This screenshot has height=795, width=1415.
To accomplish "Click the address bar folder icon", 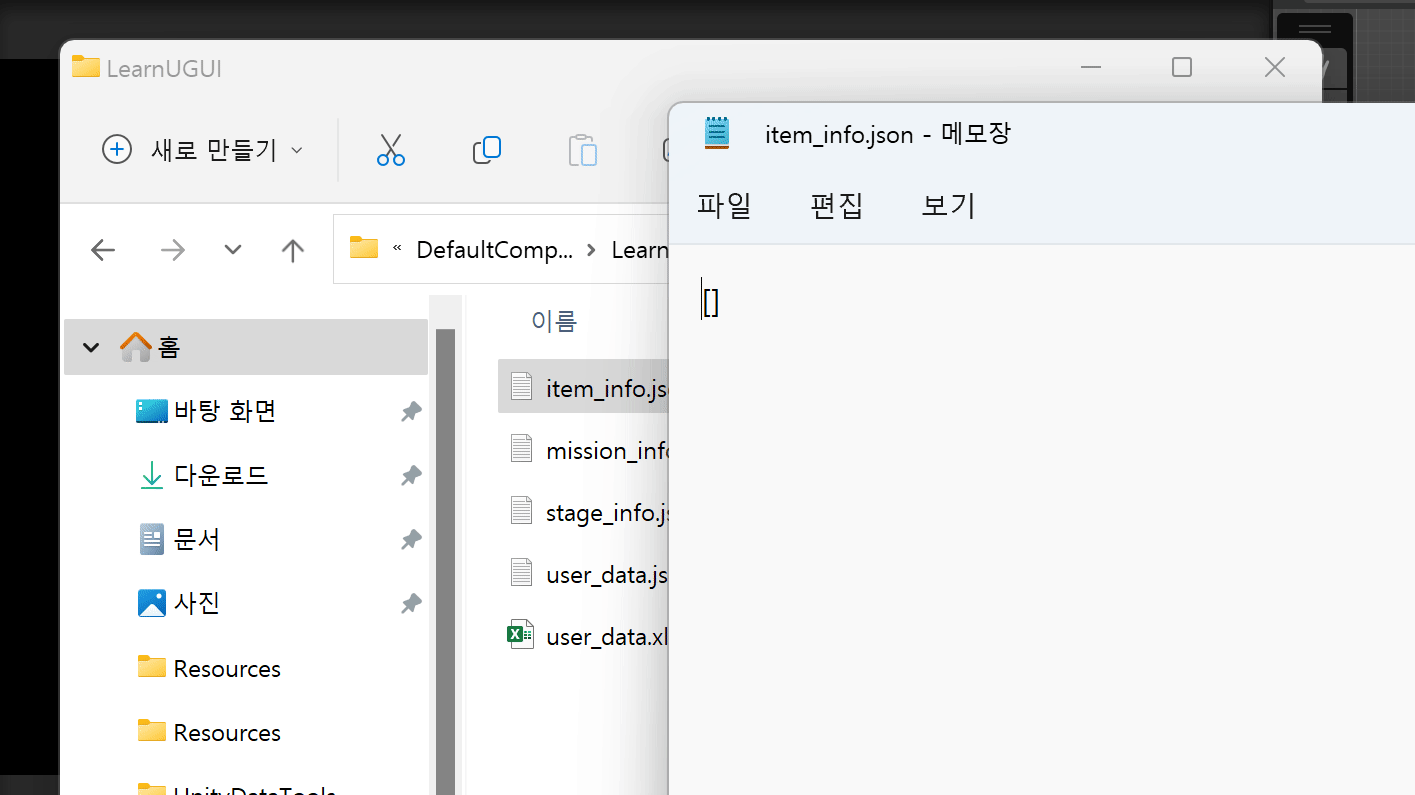I will pyautogui.click(x=364, y=248).
